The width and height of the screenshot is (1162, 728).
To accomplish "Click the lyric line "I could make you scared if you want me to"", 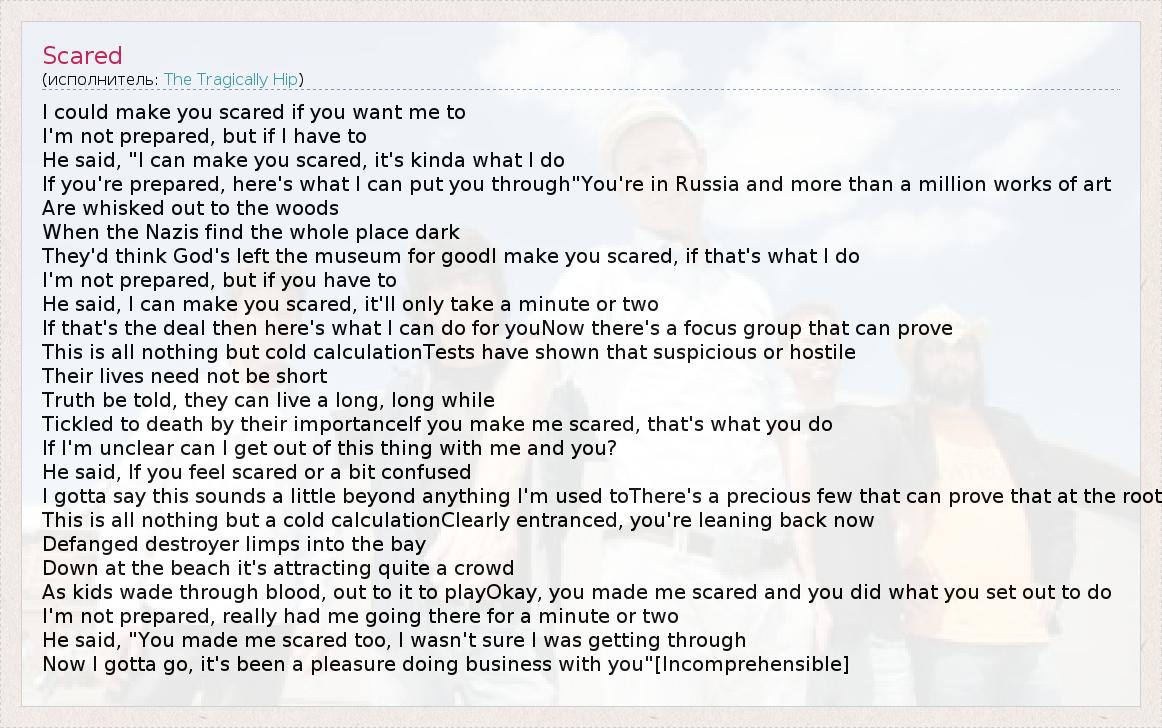I will click(254, 112).
